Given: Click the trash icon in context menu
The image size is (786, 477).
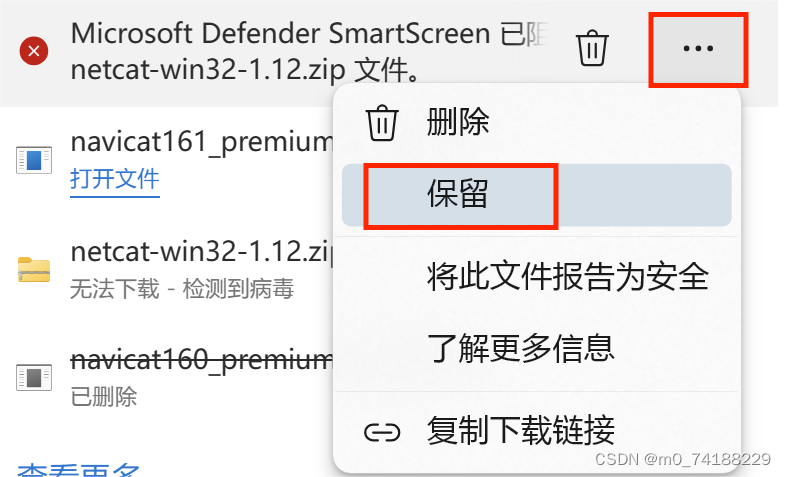Looking at the screenshot, I should coord(382,123).
